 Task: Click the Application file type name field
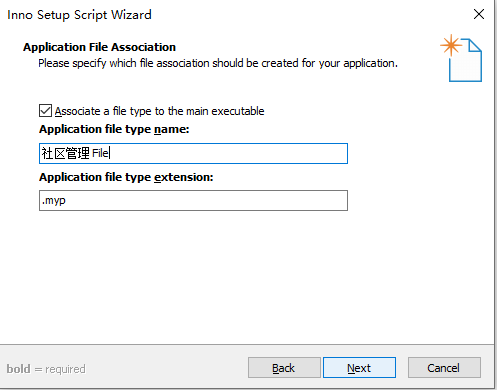tap(193, 153)
